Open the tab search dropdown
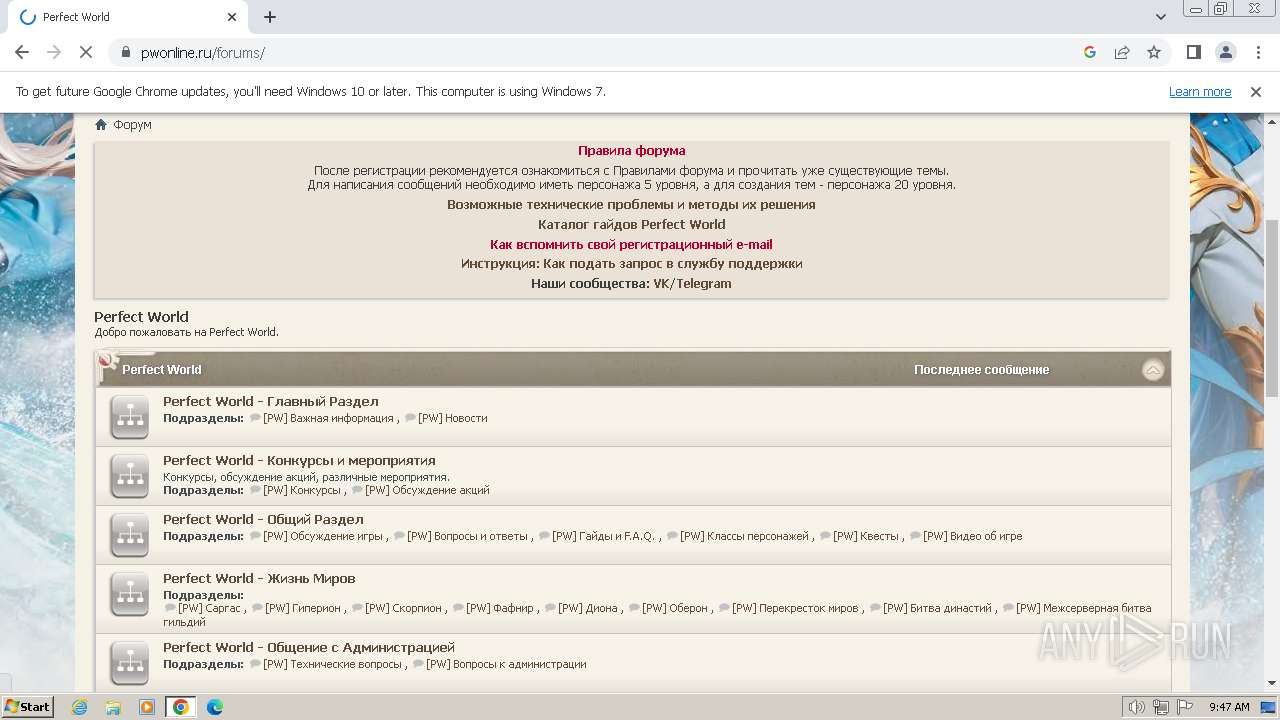 pos(1160,17)
